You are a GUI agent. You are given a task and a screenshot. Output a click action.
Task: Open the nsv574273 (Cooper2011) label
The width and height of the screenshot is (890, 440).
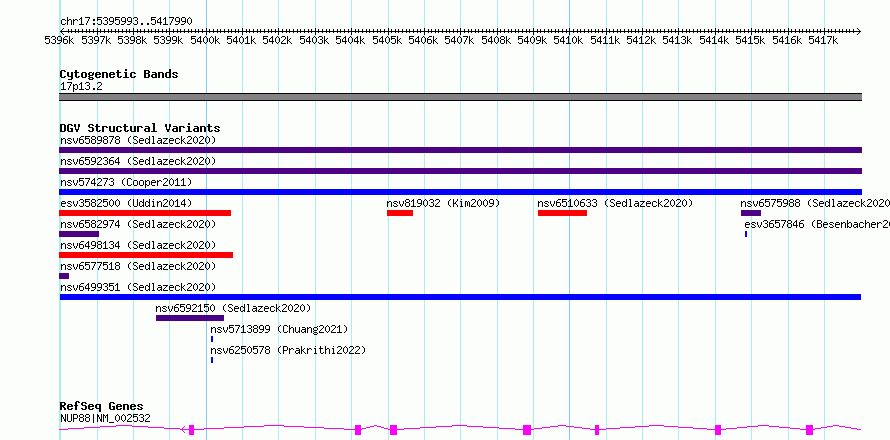point(126,182)
